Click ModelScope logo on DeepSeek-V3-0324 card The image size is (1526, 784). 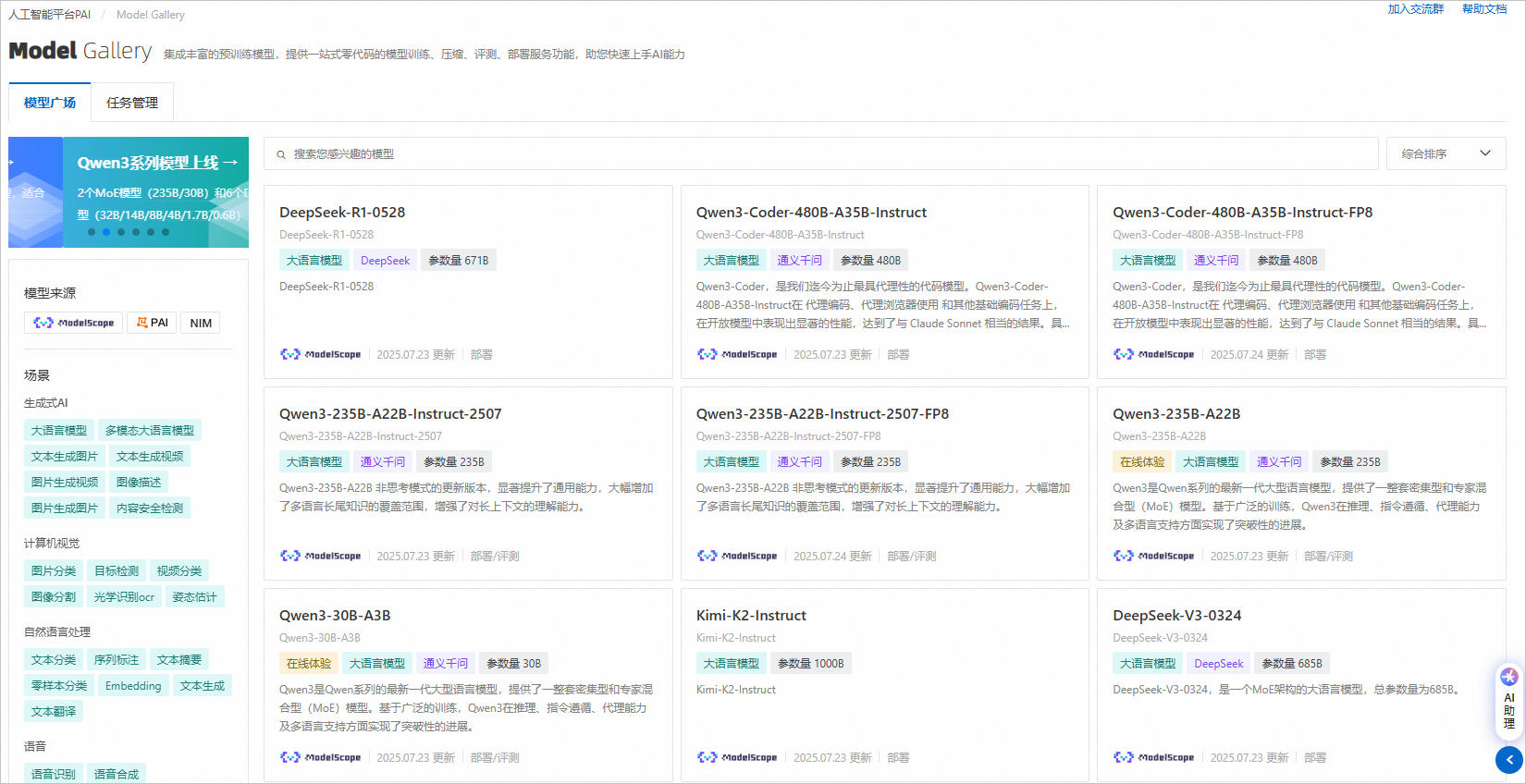(x=1153, y=757)
